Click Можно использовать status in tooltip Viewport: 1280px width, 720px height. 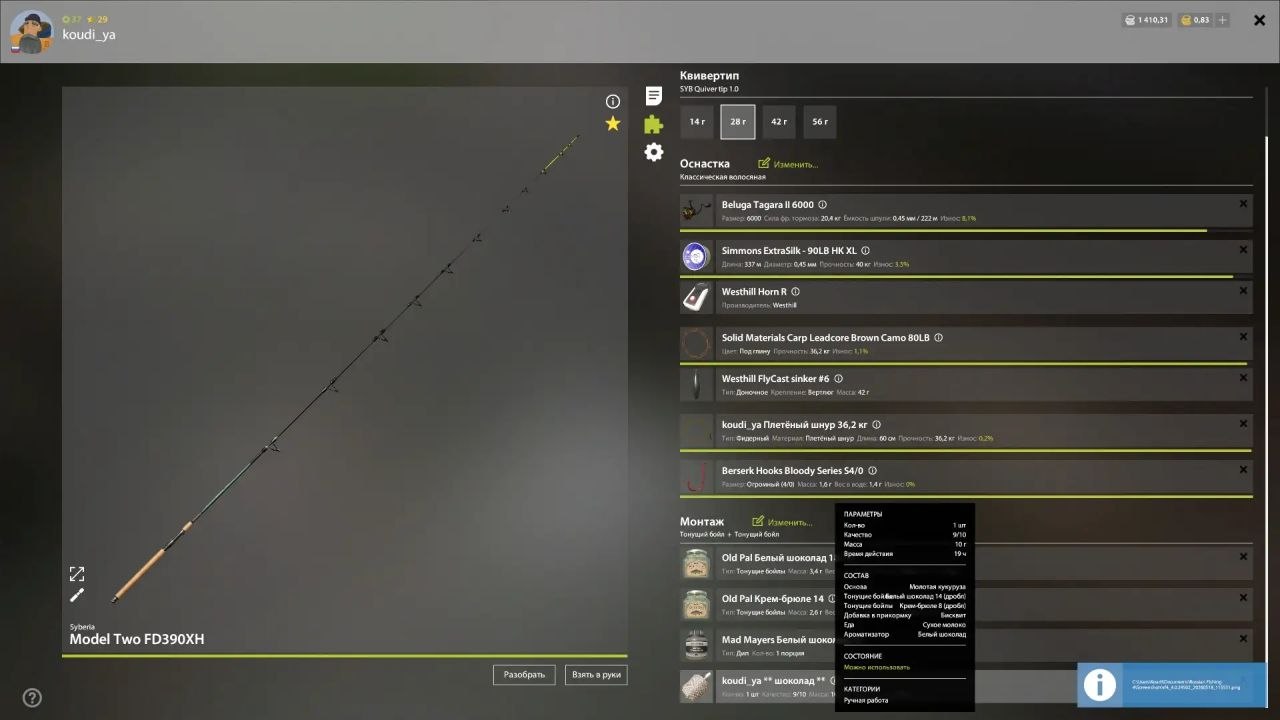click(x=877, y=667)
